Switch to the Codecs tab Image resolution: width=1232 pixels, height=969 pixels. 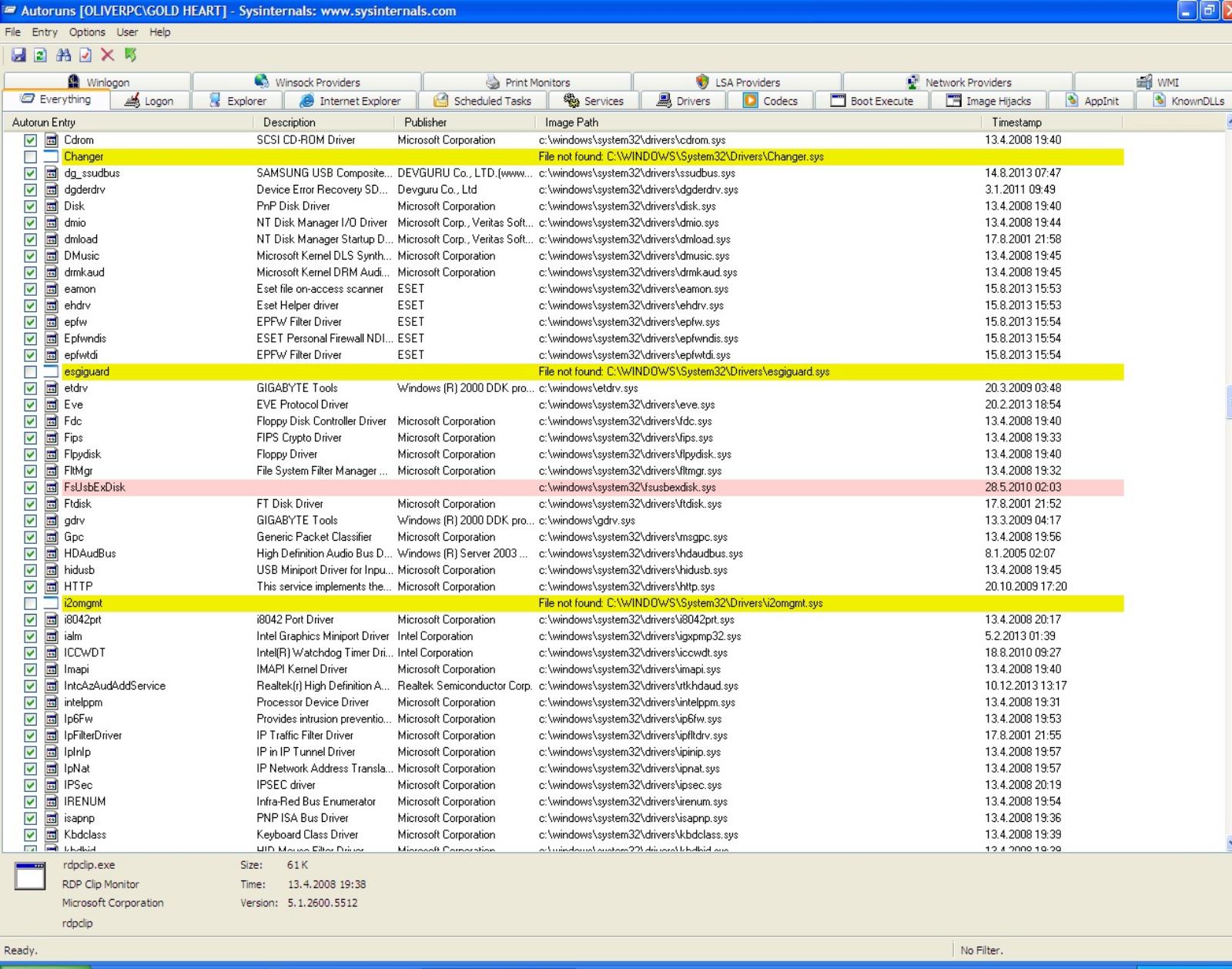coord(771,101)
